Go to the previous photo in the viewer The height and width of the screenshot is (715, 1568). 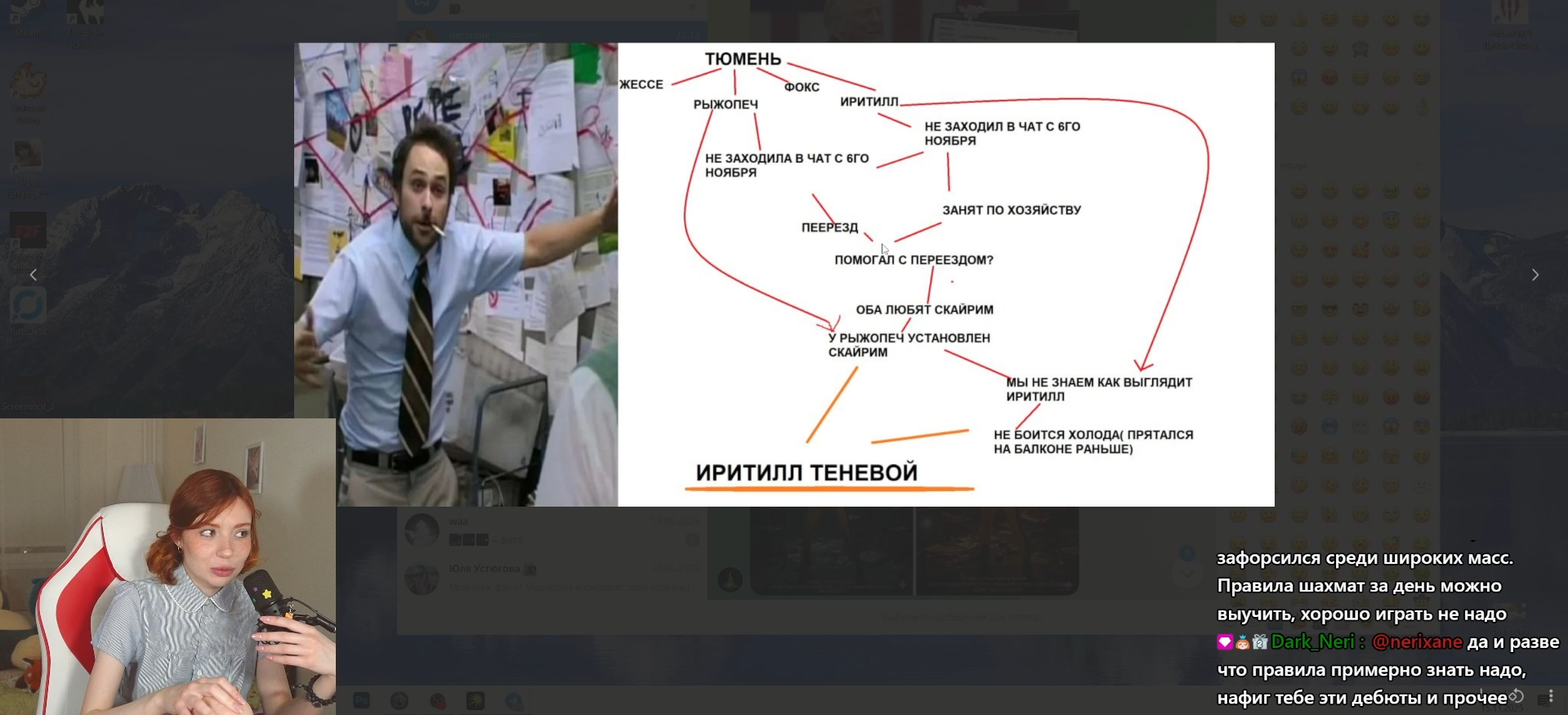click(34, 275)
